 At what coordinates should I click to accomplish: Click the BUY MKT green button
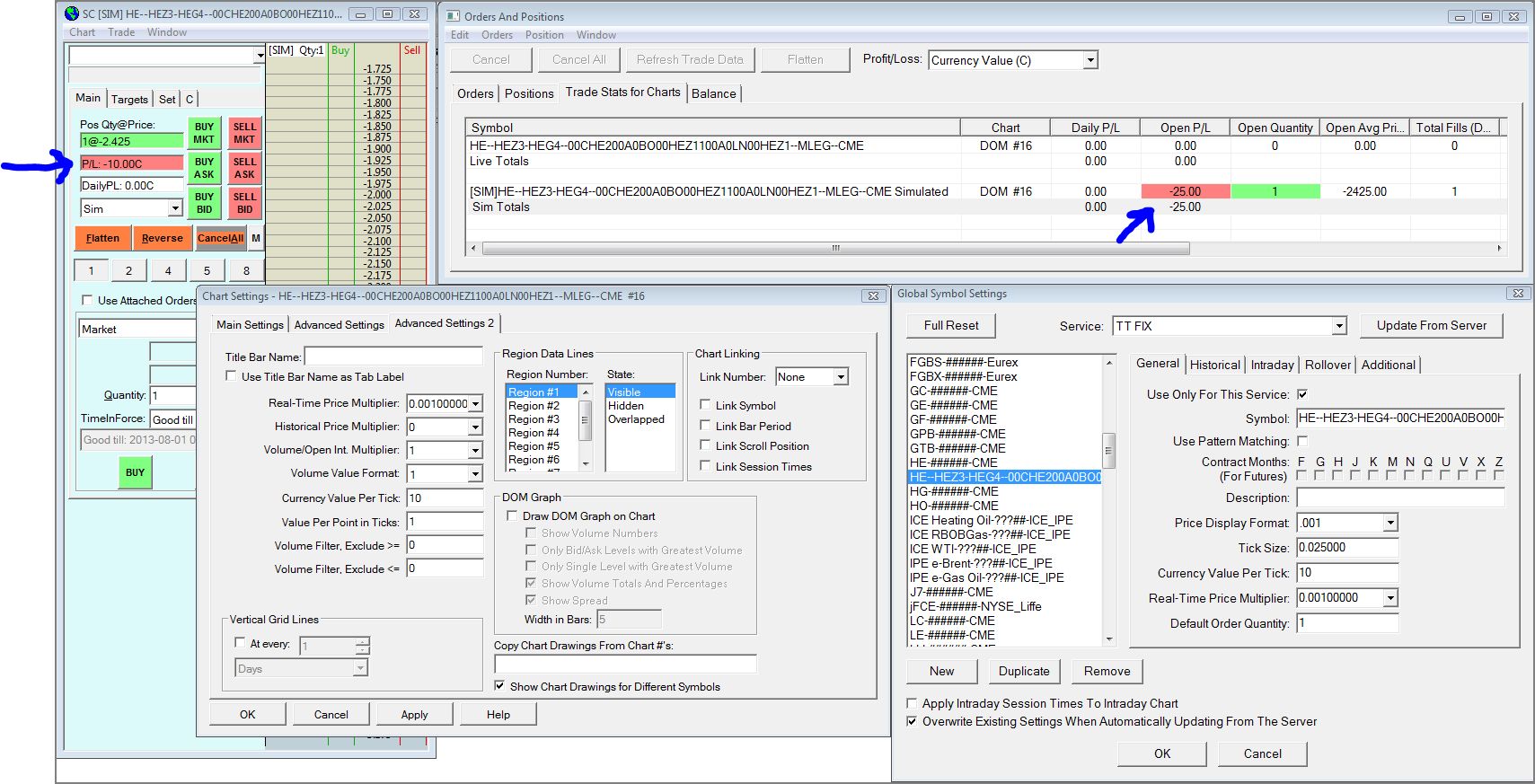[204, 133]
